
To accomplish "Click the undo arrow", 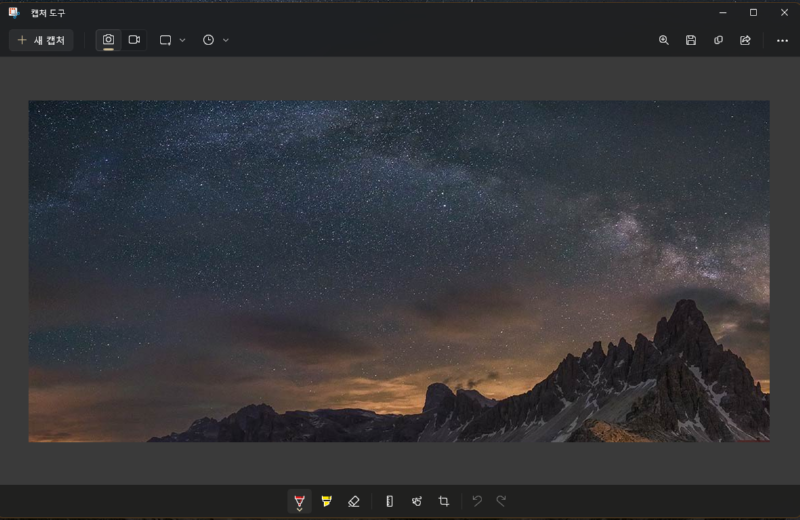I will click(477, 501).
